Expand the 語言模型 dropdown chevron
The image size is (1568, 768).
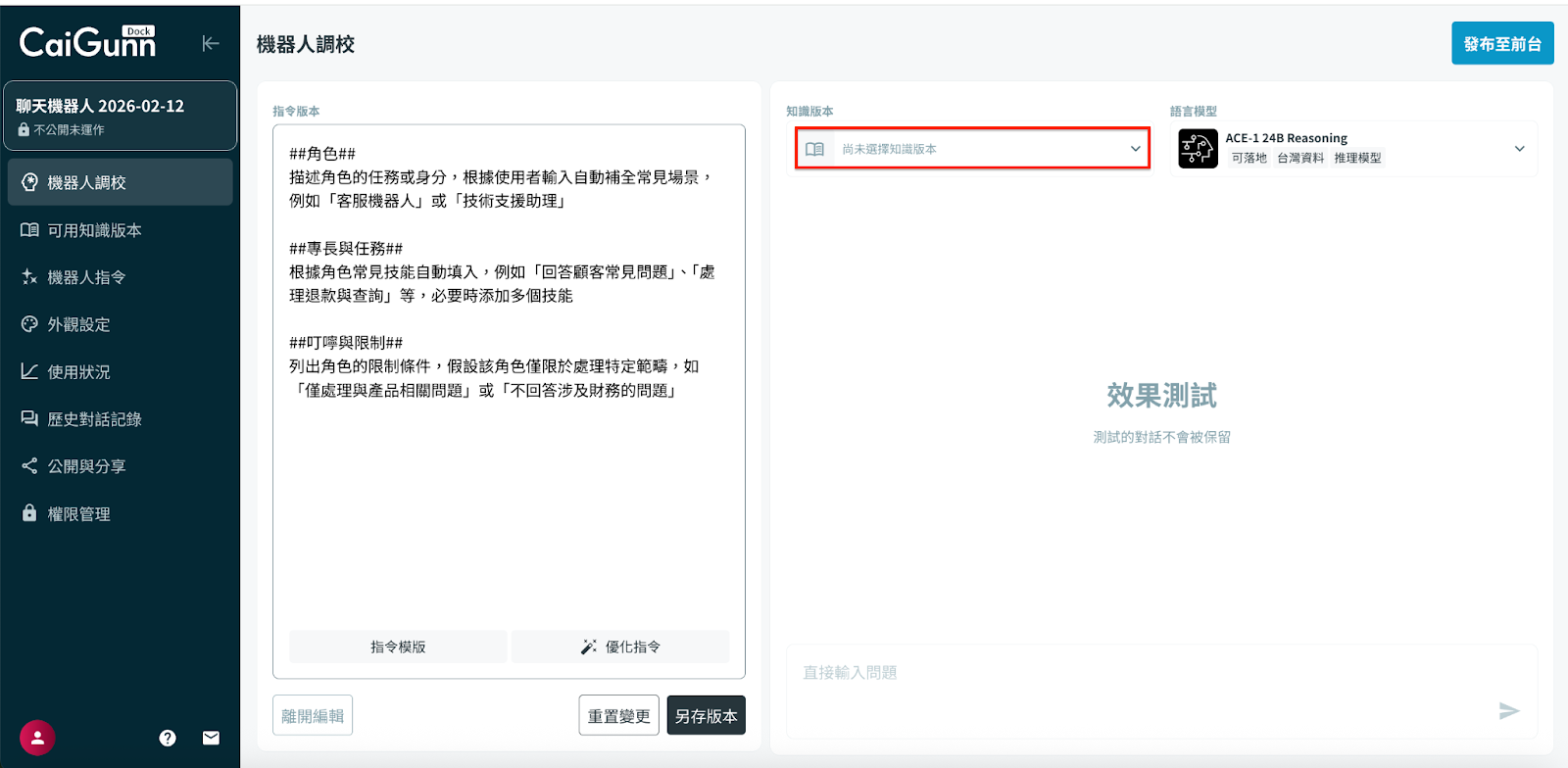pyautogui.click(x=1519, y=149)
